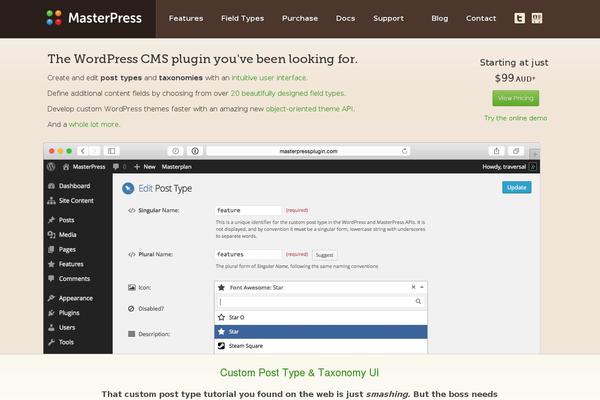
Task: Open Blog navigation item
Action: pos(440,18)
